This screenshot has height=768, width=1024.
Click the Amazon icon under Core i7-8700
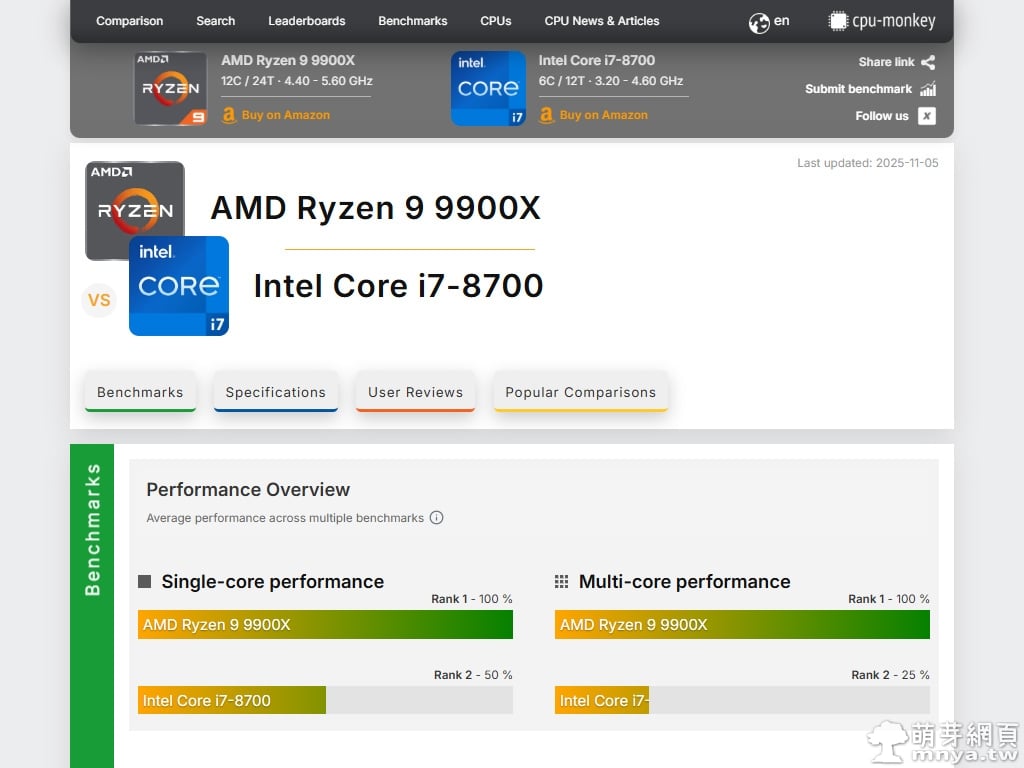click(546, 115)
